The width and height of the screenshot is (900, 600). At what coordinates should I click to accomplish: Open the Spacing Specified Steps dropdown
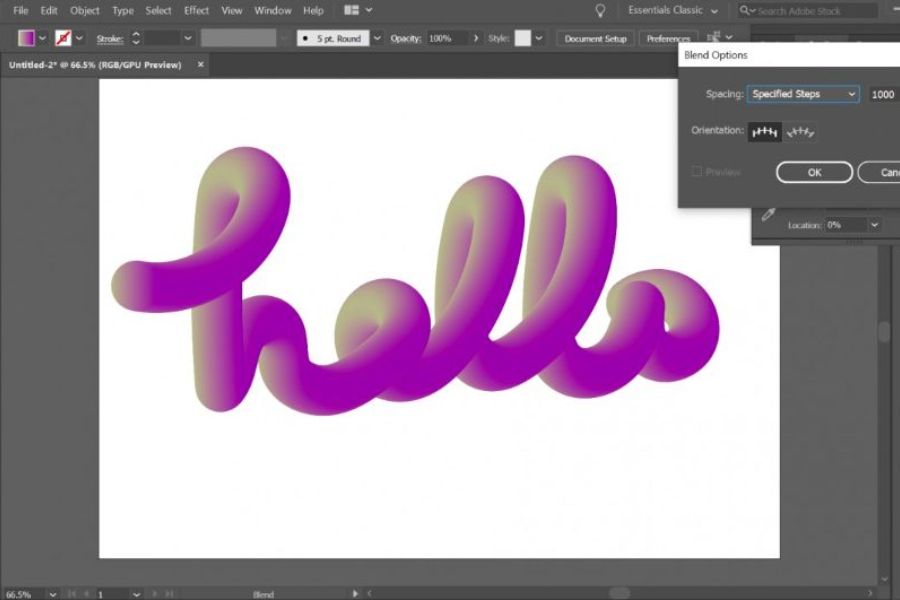[804, 94]
